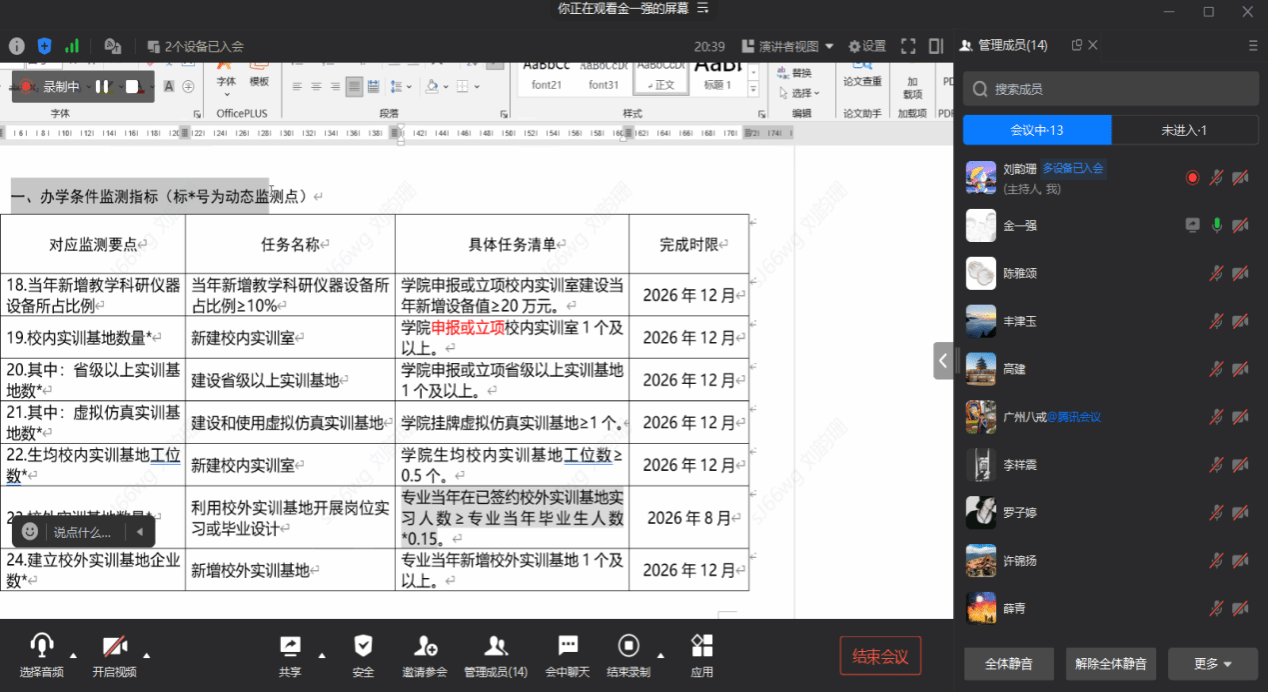Viewport: 1268px width, 692px height.
Task: Select the 会议中·13 tab
Action: click(1037, 130)
